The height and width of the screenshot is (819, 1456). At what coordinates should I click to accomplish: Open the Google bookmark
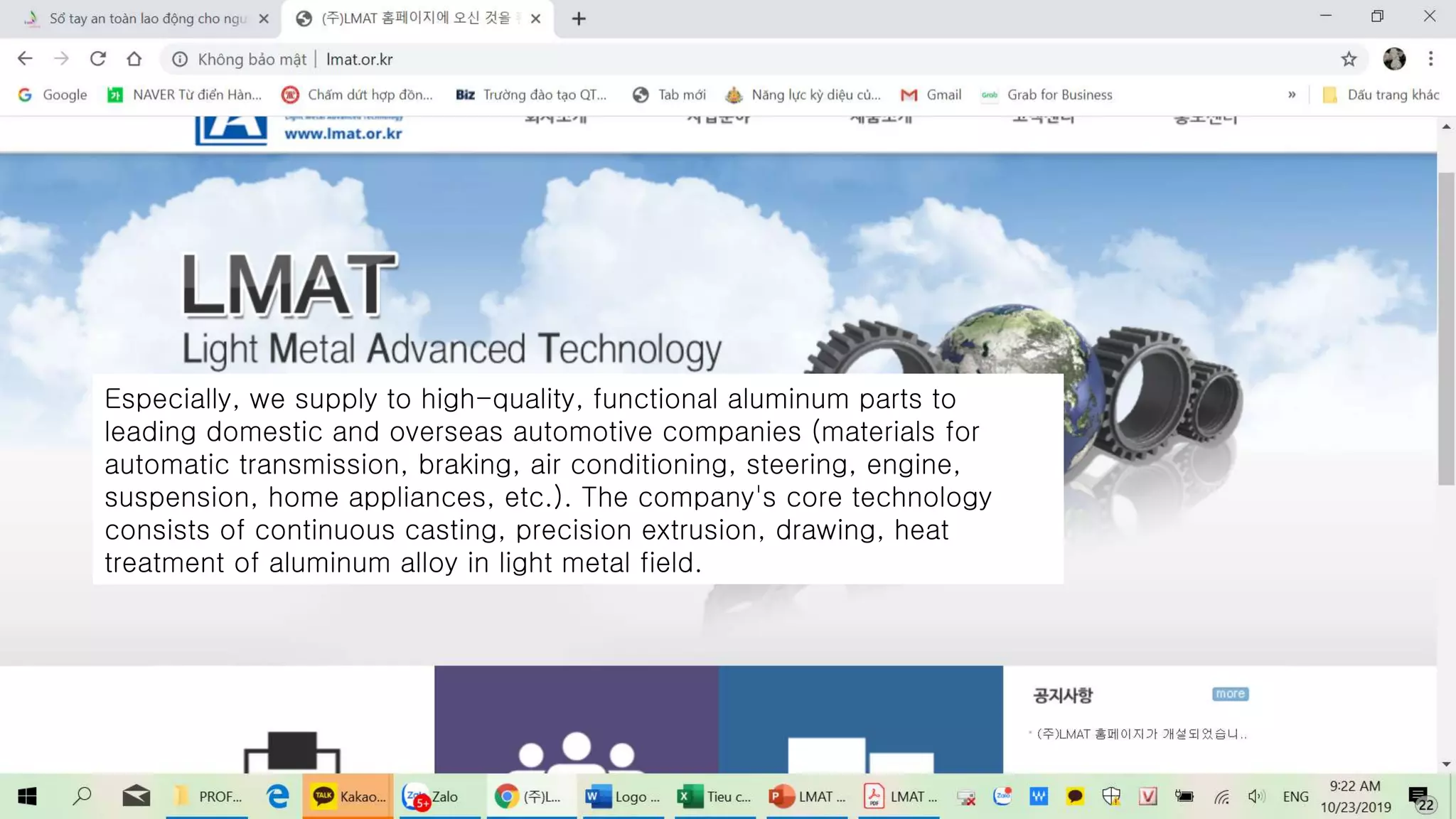point(53,95)
